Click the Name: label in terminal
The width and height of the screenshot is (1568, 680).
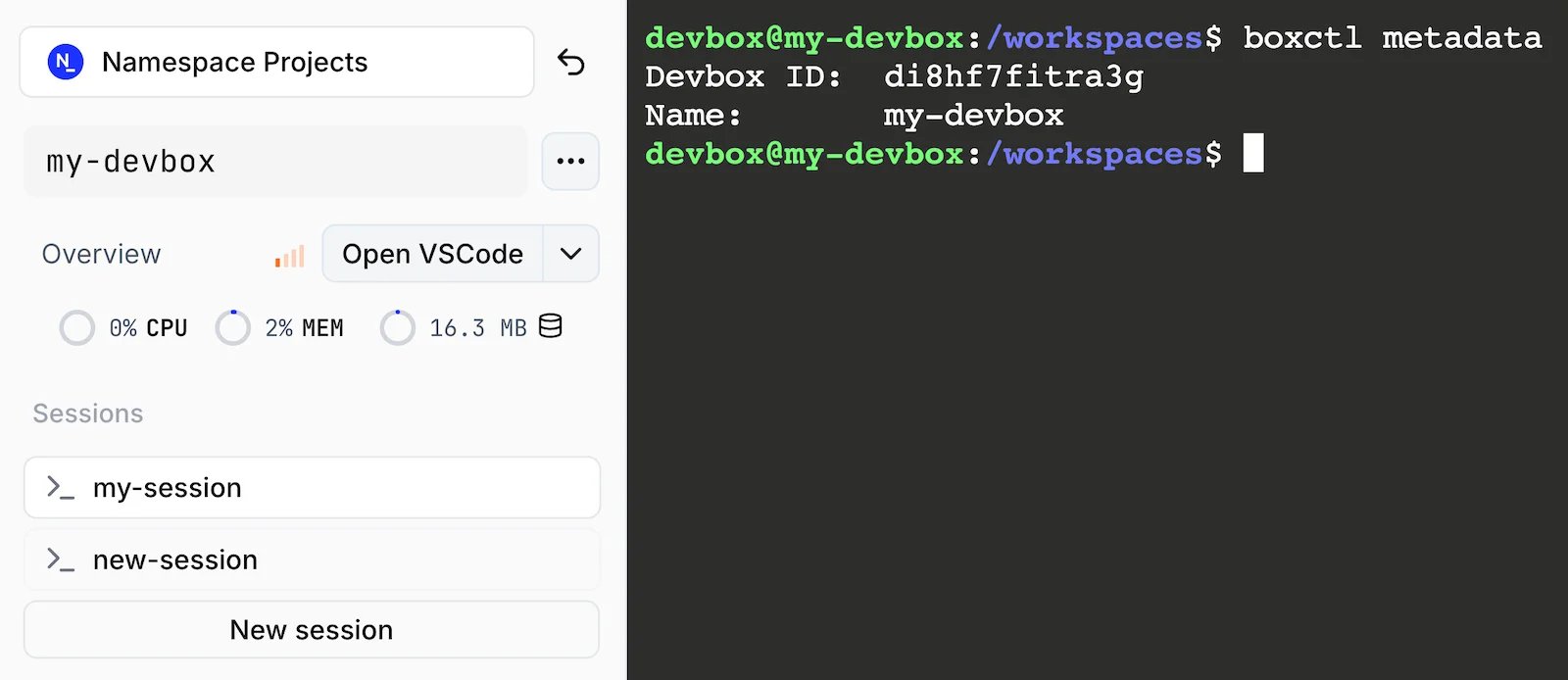click(x=693, y=116)
